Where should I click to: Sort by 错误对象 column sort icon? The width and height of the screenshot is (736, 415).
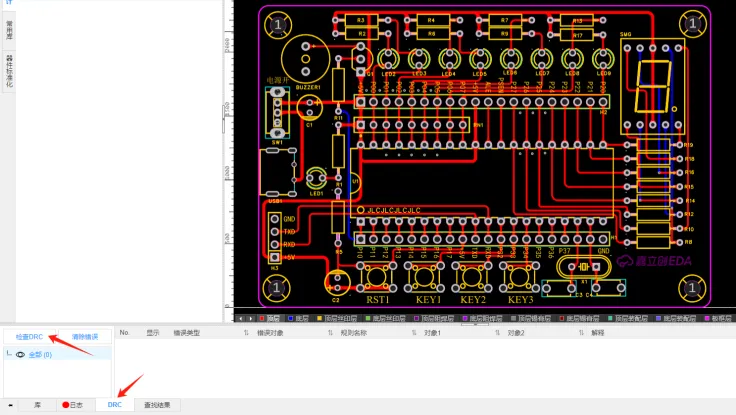coord(330,333)
